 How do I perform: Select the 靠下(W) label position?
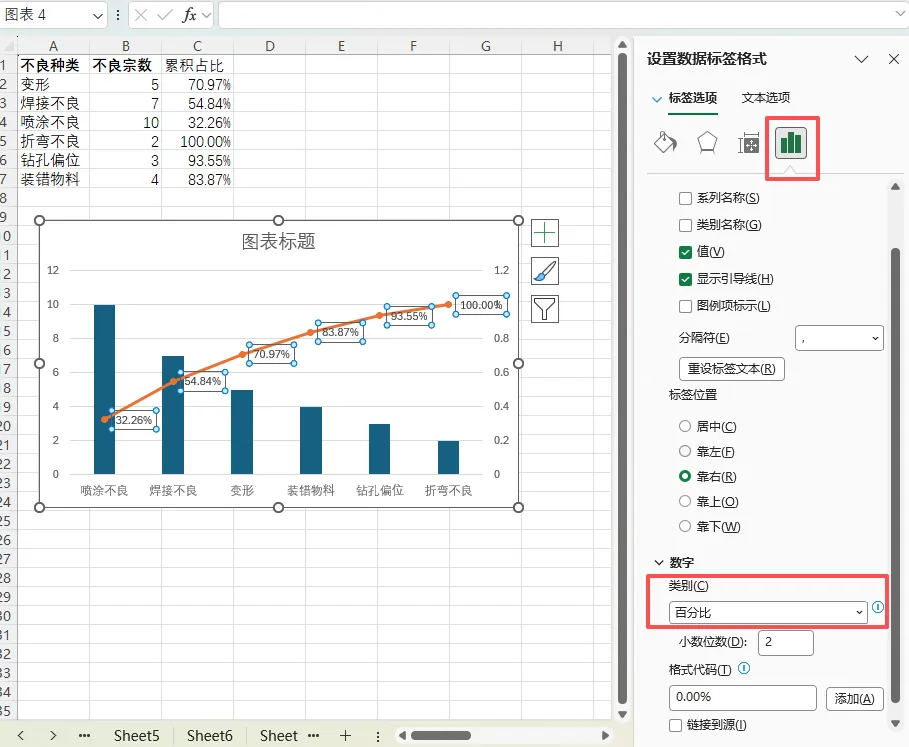(x=685, y=526)
